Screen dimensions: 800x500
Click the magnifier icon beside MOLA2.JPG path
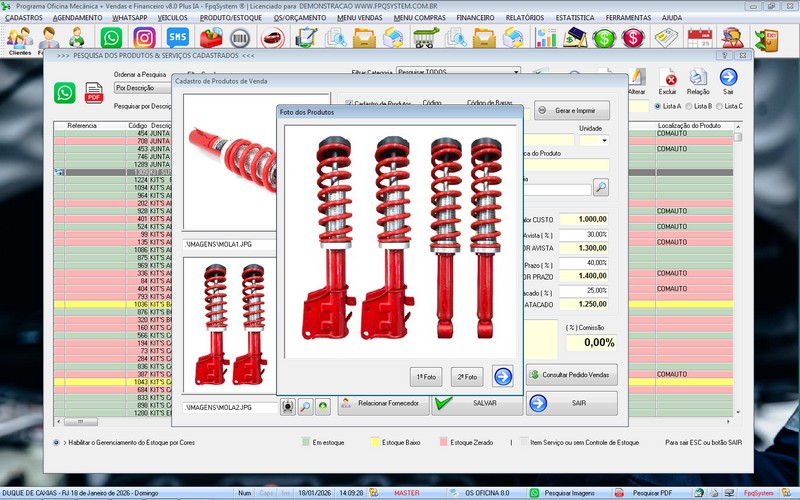click(x=305, y=407)
